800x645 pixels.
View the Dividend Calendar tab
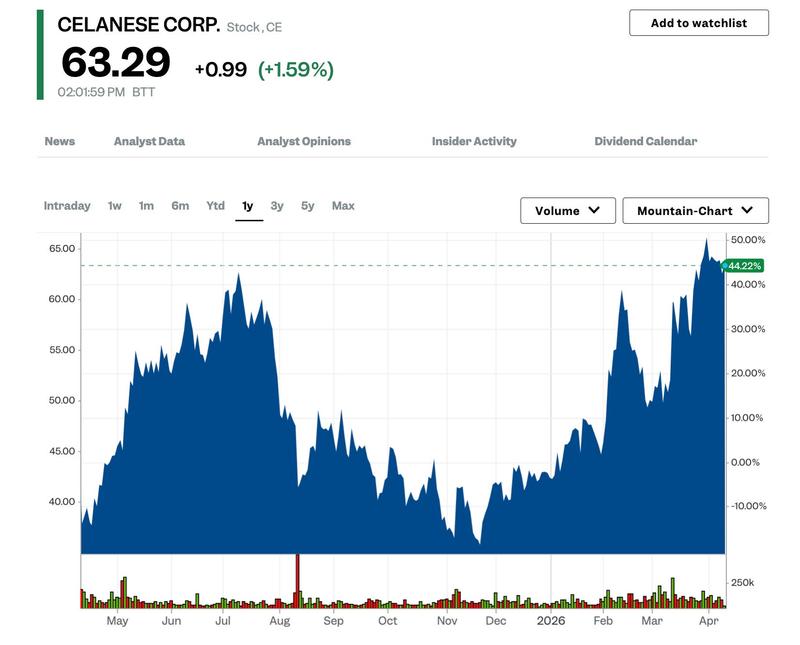click(x=645, y=141)
